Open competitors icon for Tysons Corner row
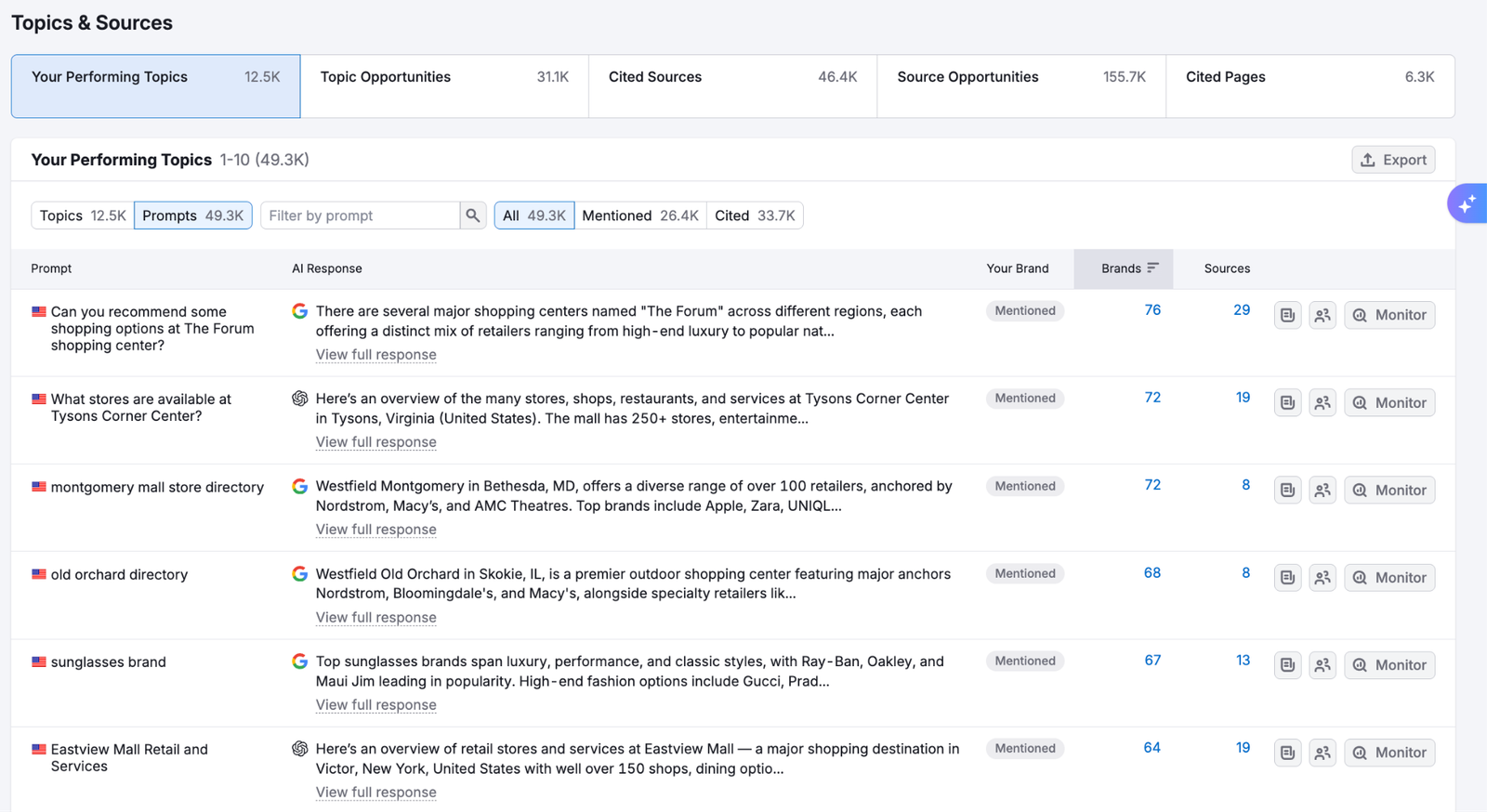The height and width of the screenshot is (812, 1487). (1323, 402)
